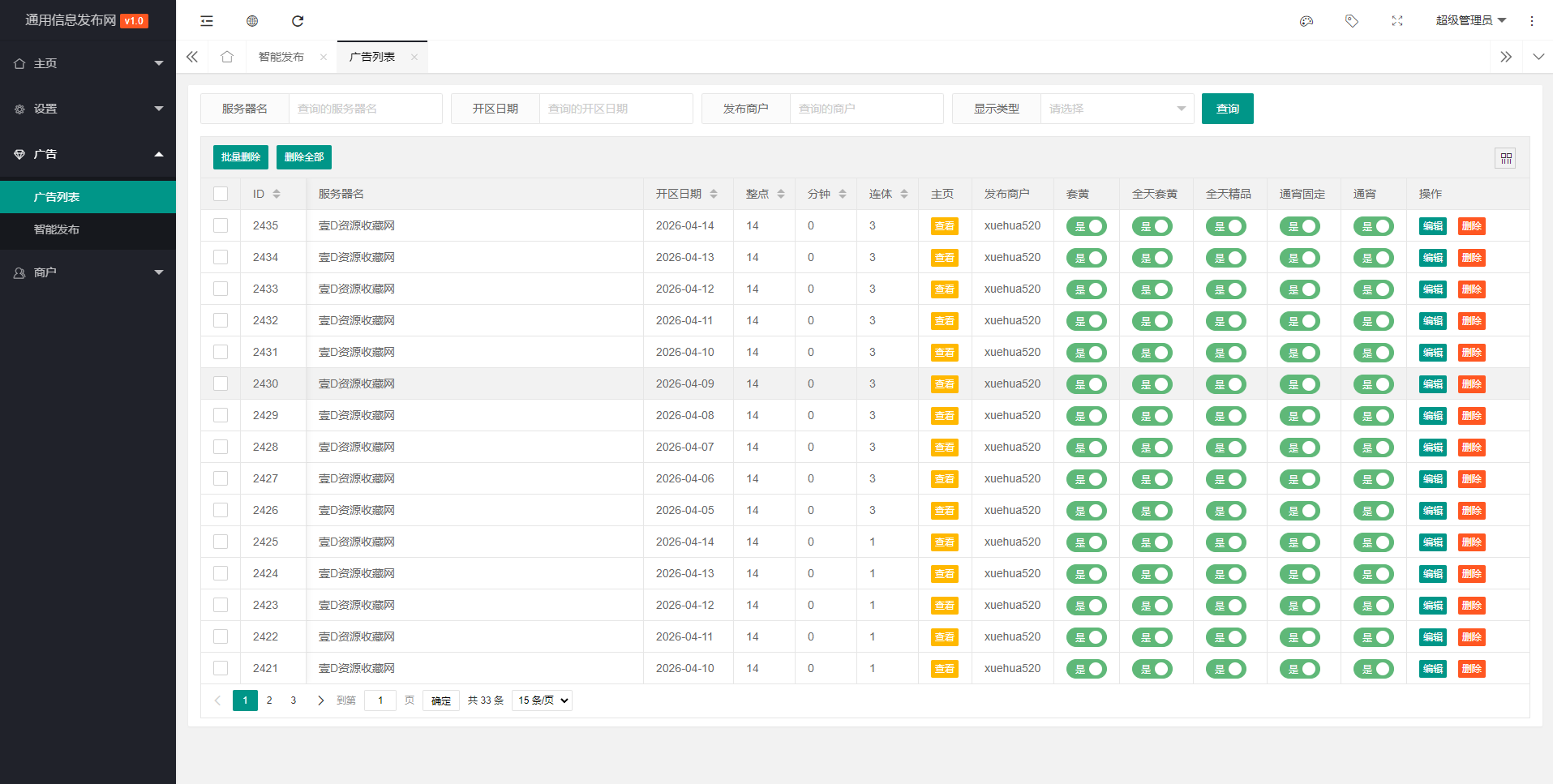Screen dimensions: 1553x784
Task: Sort table by ID column arrows
Action: click(x=277, y=194)
